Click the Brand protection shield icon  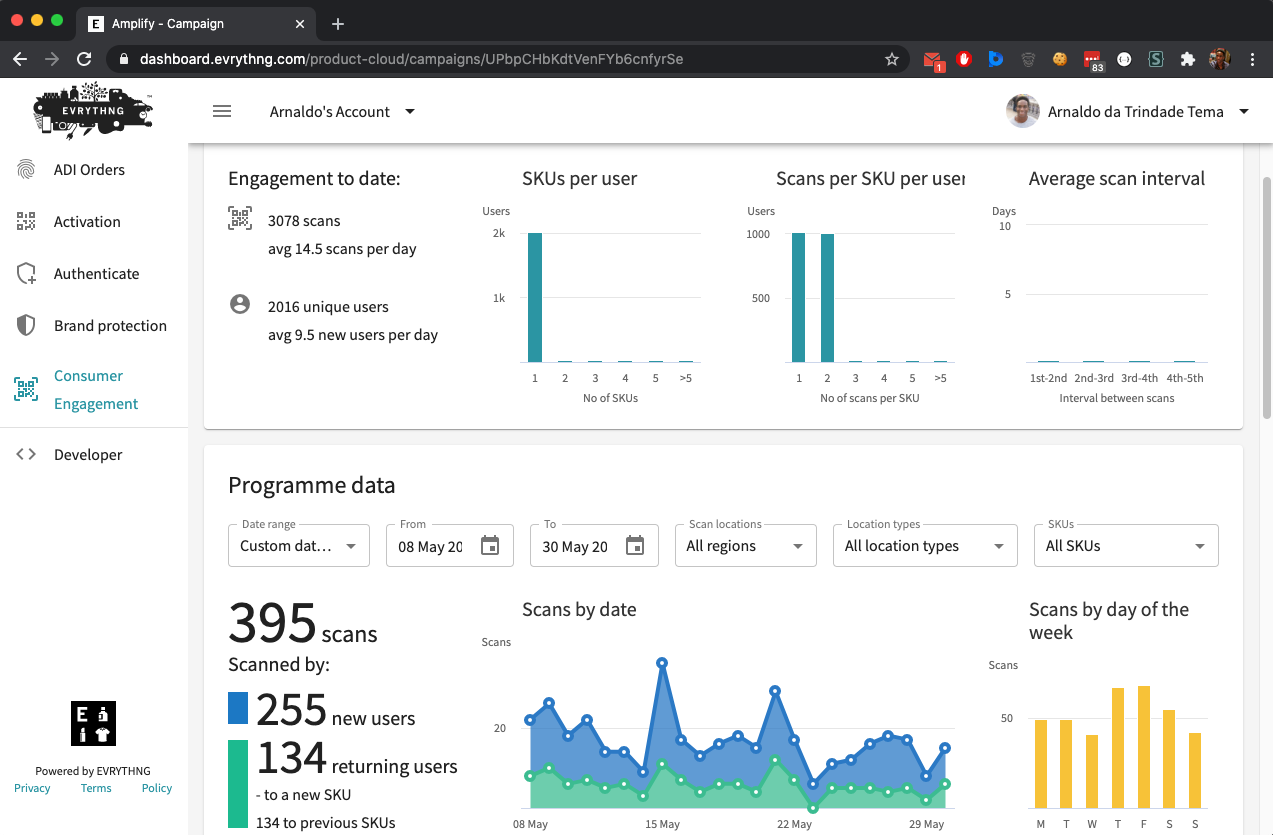tap(26, 326)
